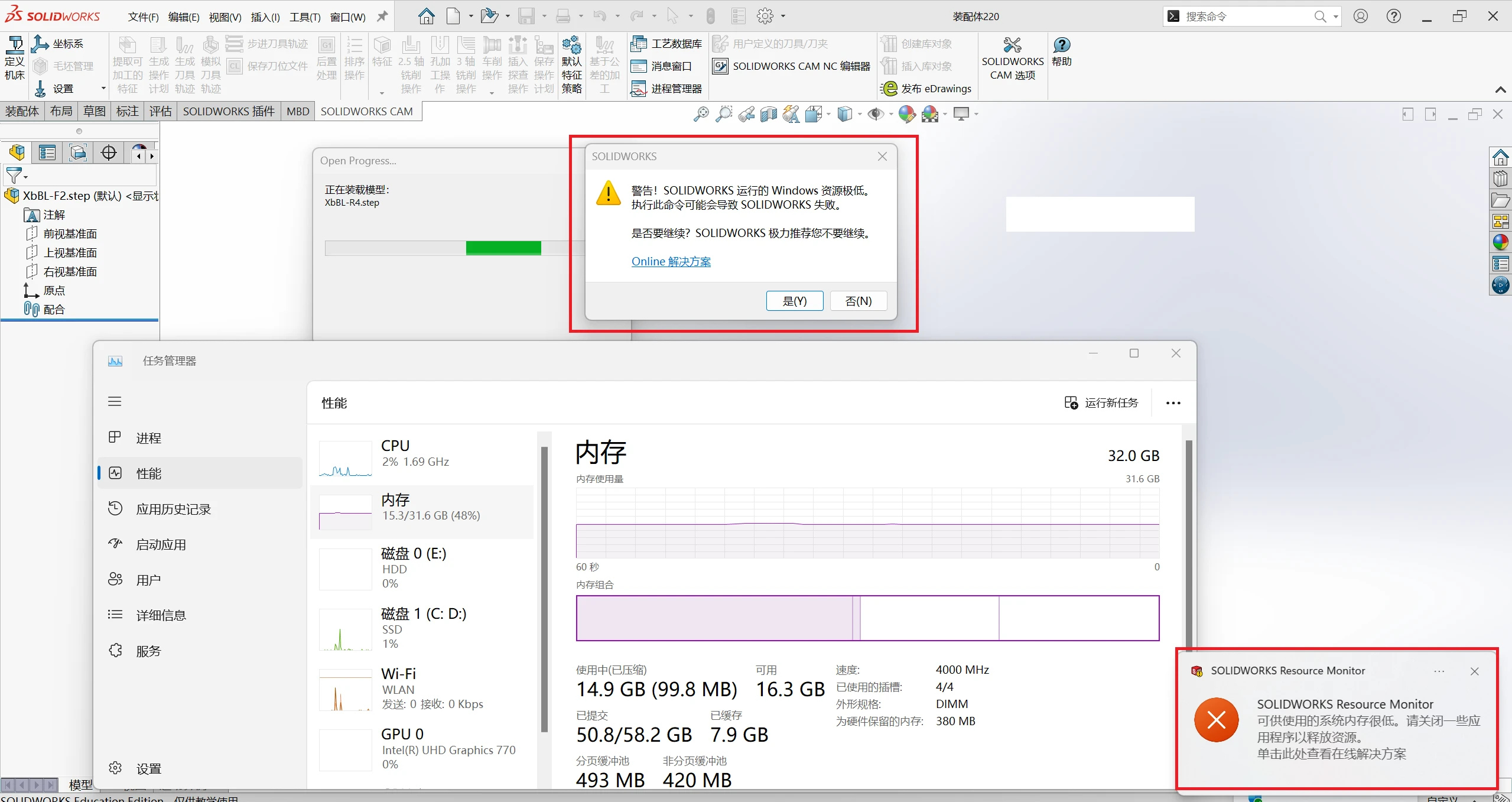Click the Zoom to Fit magnifier icon
Image resolution: width=1512 pixels, height=802 pixels.
tap(701, 113)
